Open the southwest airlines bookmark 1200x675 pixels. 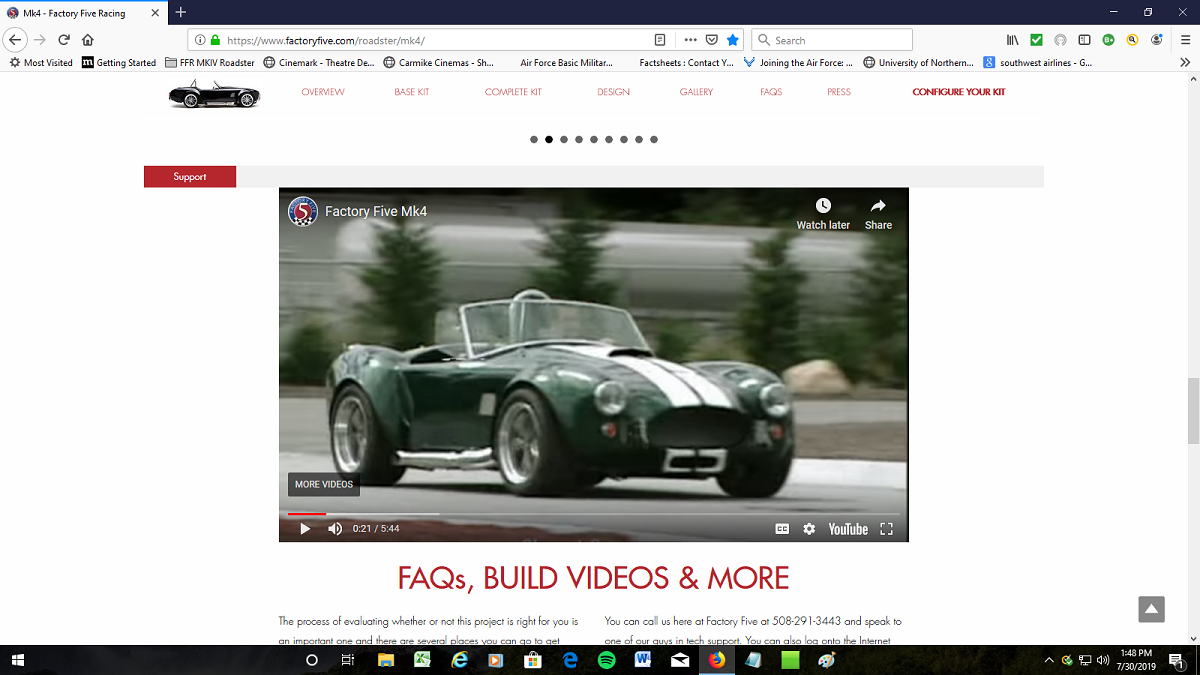[1038, 62]
